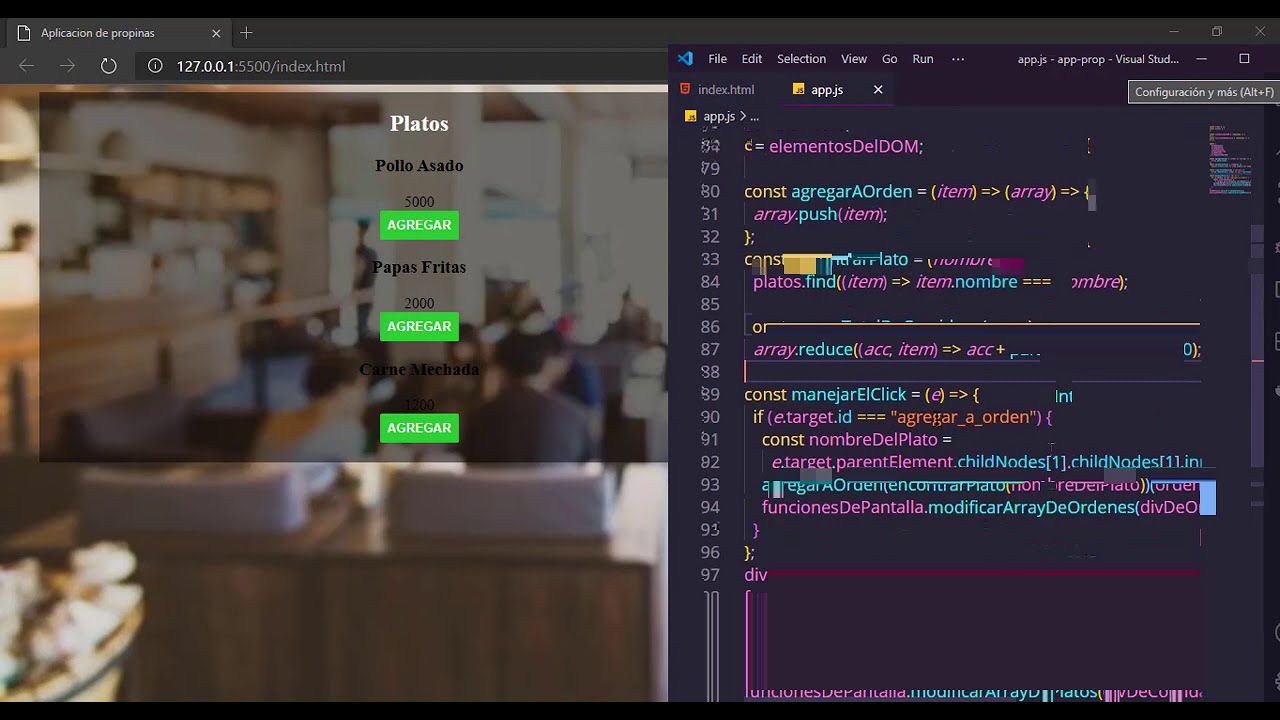
Task: Select the Aplicacion de propinas browser tab
Action: 120,33
